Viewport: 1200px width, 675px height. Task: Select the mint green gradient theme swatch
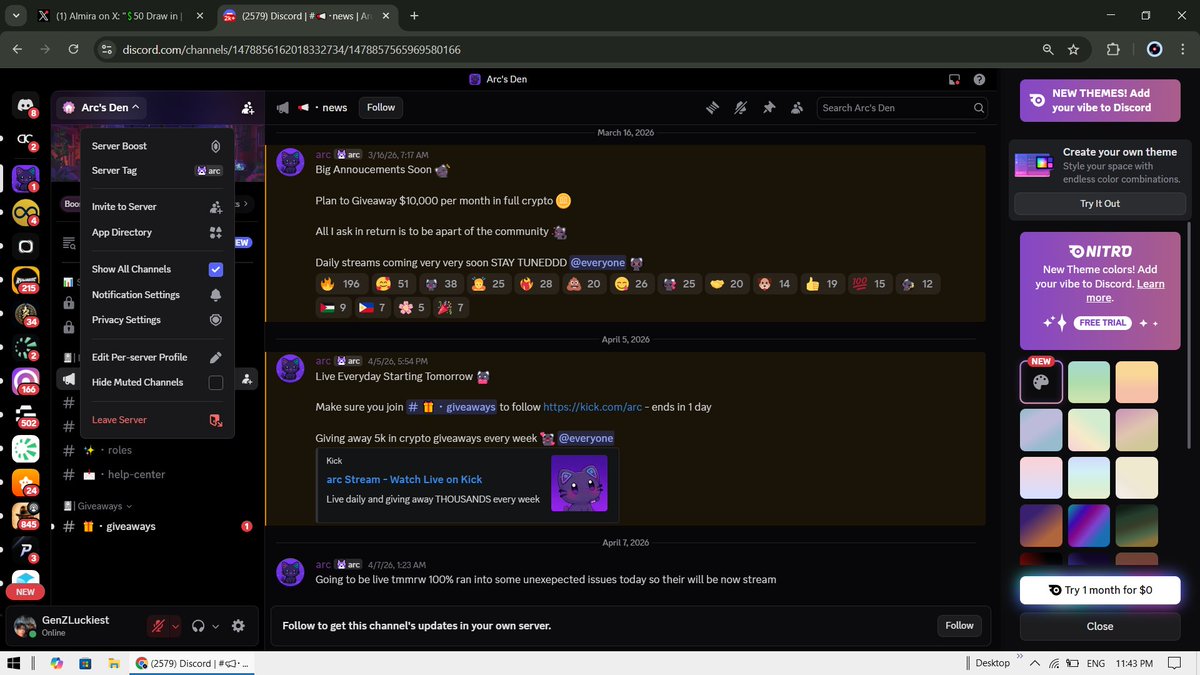(x=1089, y=382)
